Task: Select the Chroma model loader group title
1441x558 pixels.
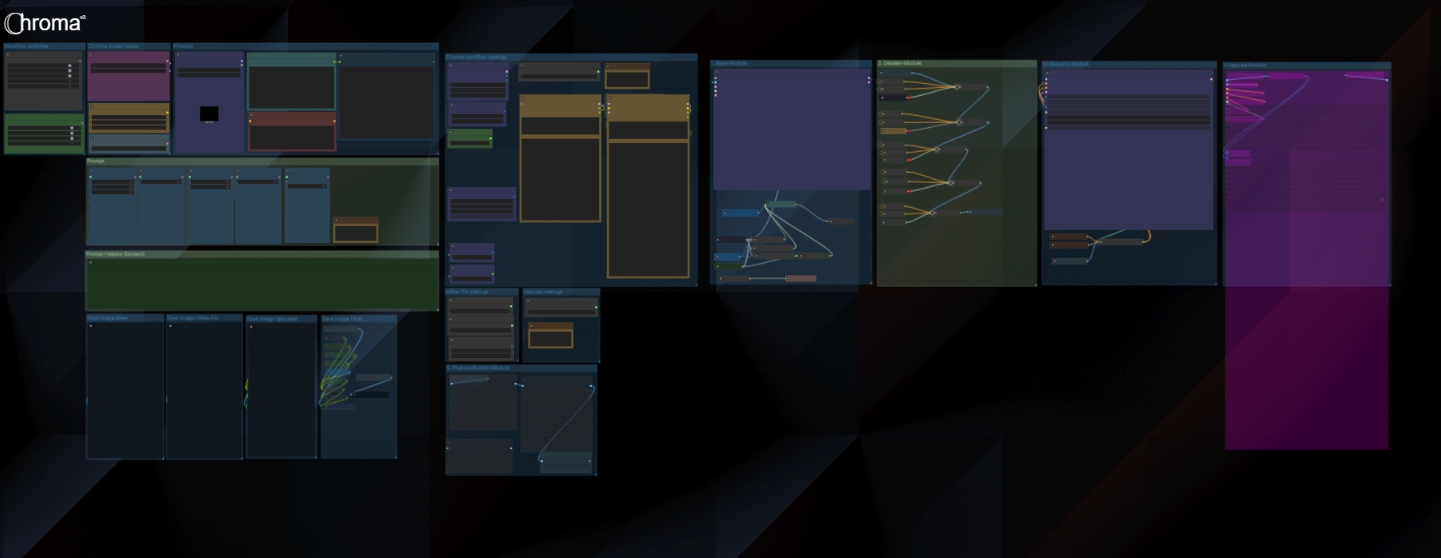Action: coord(112,46)
